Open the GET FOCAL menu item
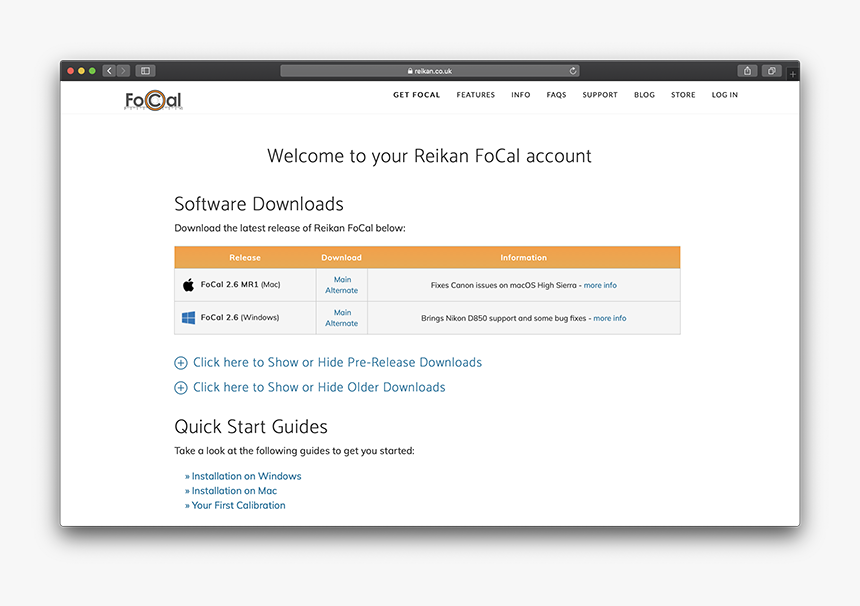860x606 pixels. coord(415,95)
